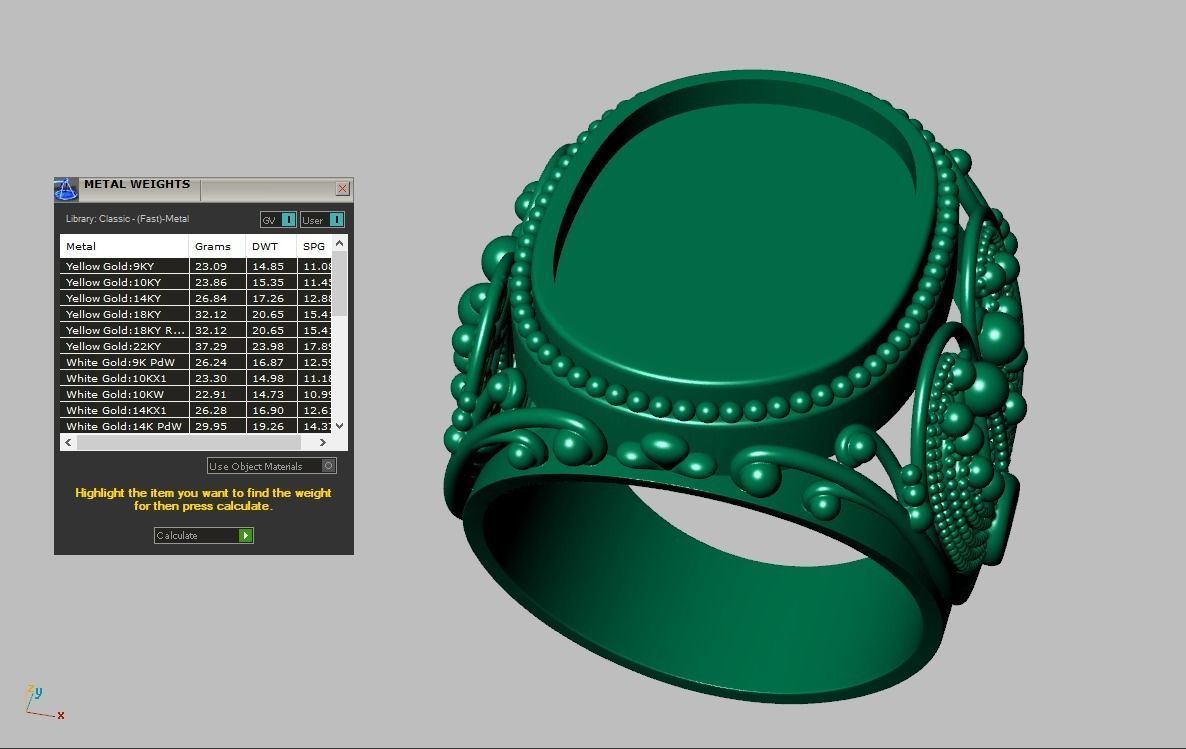1186x749 pixels.
Task: Select the White Gold:14K PdW row
Action: (x=195, y=426)
